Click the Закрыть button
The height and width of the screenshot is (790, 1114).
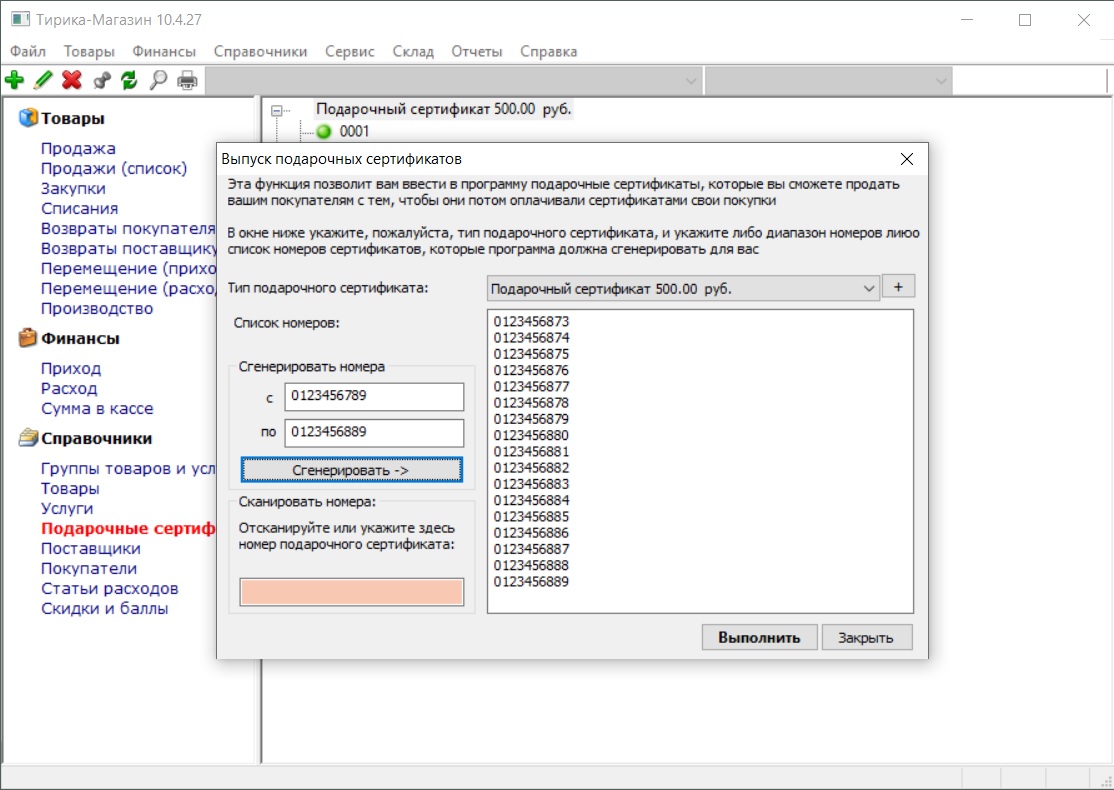click(866, 637)
